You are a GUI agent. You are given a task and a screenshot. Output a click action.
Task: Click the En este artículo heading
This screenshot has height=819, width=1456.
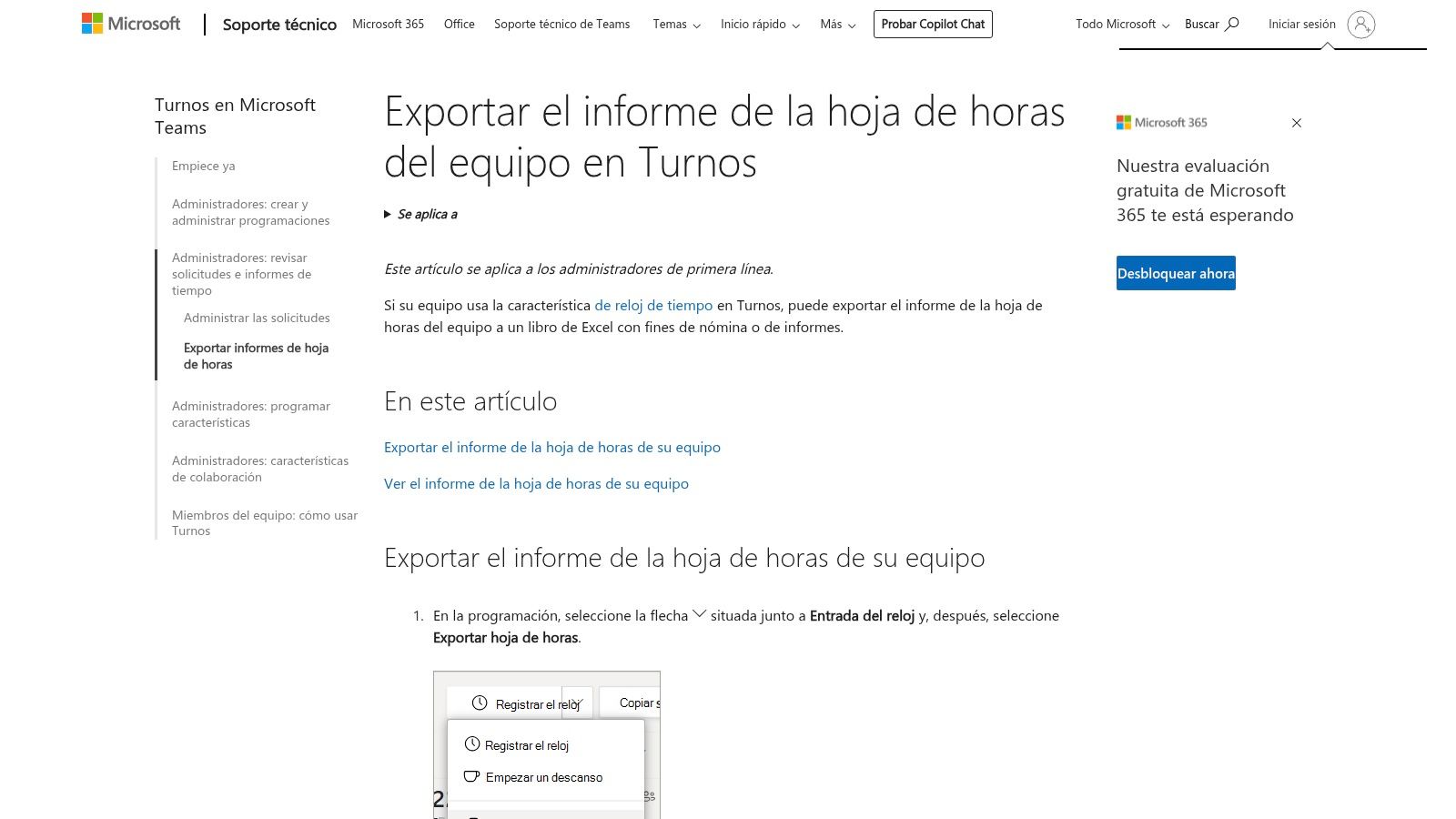tap(470, 401)
